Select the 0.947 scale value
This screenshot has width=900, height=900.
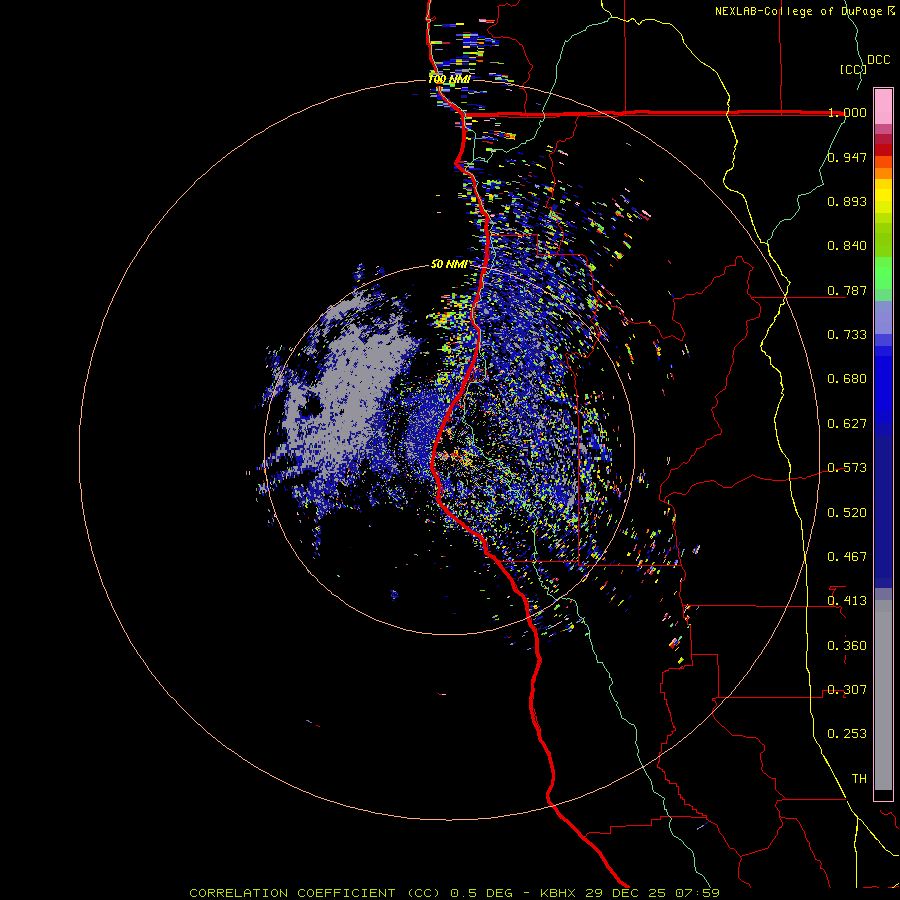pos(847,157)
